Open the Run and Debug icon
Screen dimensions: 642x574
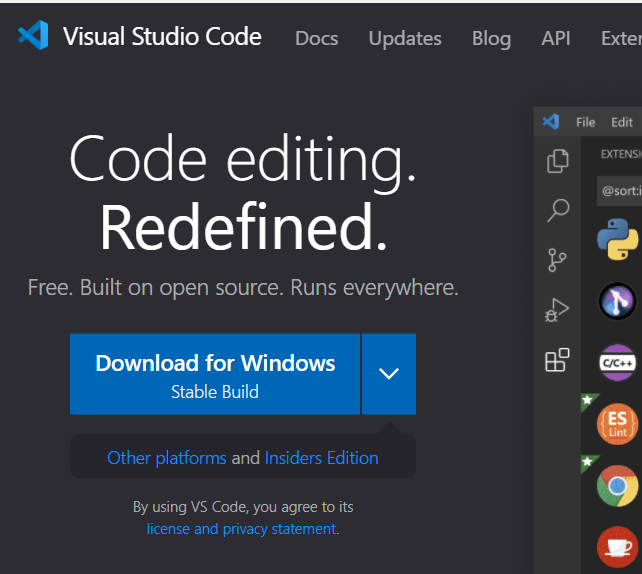pyautogui.click(x=557, y=310)
